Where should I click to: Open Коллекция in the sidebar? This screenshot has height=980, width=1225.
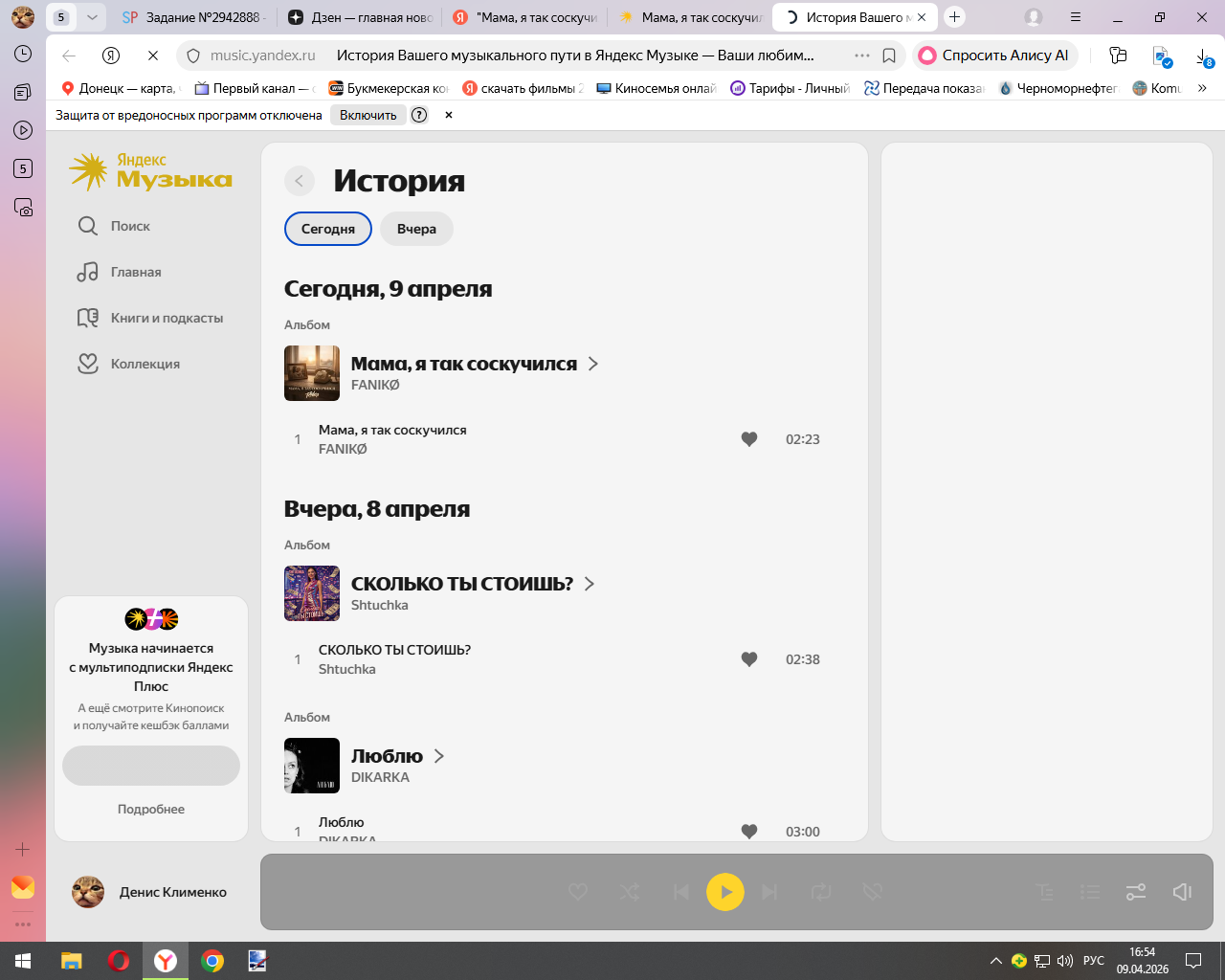pyautogui.click(x=128, y=364)
